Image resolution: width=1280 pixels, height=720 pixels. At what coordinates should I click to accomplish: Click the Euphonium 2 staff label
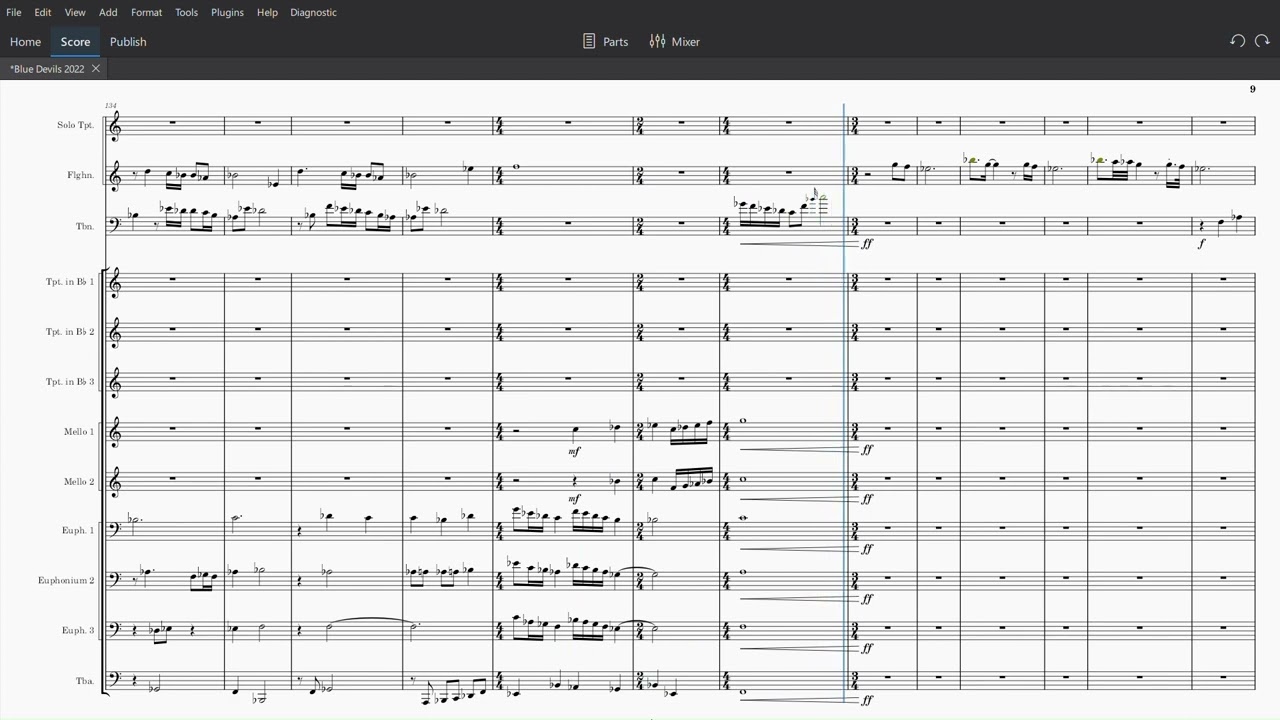click(x=66, y=581)
